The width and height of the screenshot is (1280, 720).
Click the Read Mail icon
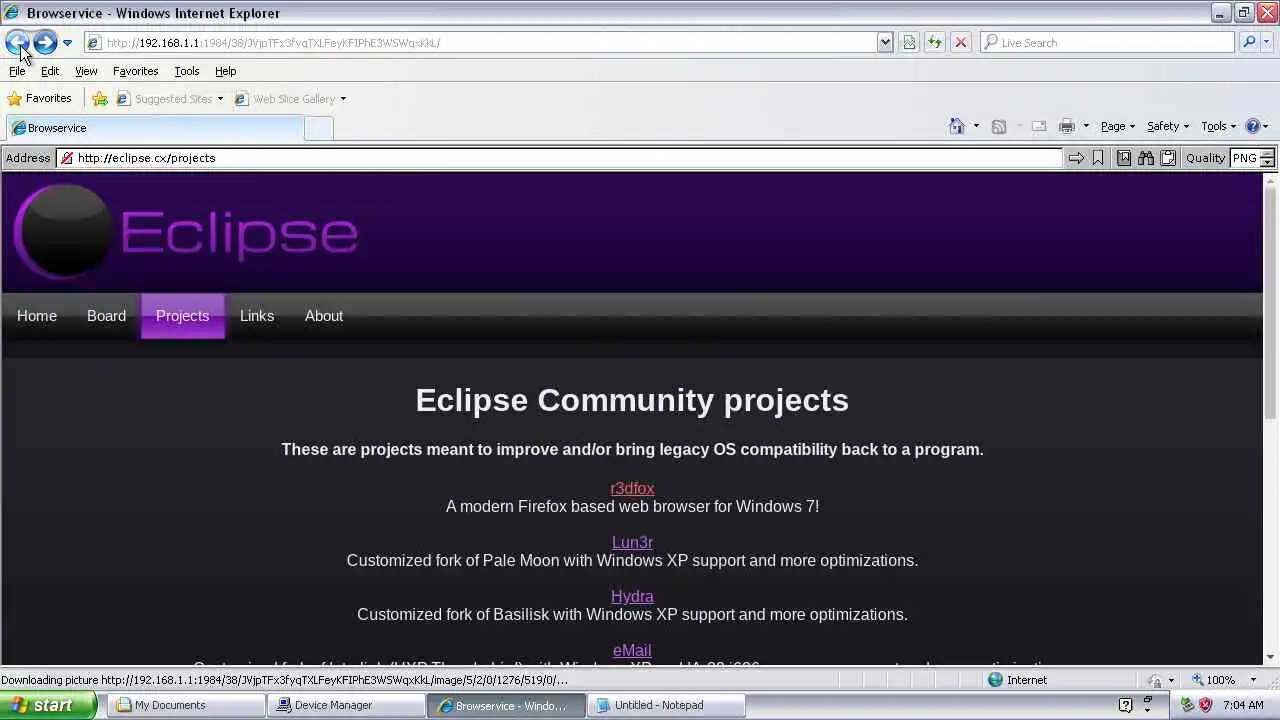1039,126
